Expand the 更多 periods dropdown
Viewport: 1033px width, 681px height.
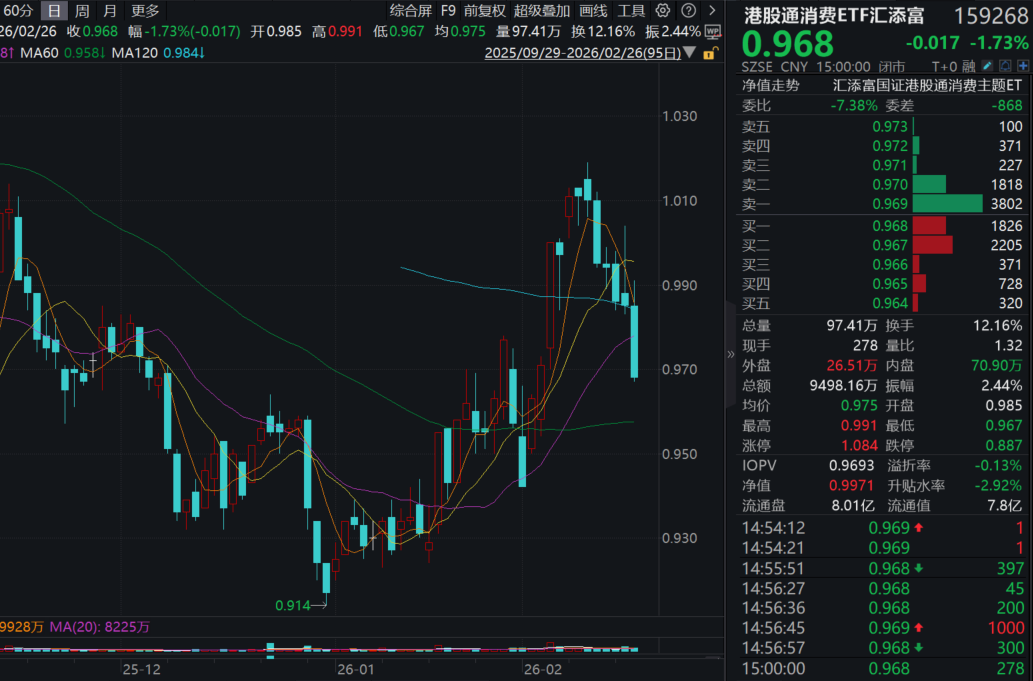click(144, 11)
